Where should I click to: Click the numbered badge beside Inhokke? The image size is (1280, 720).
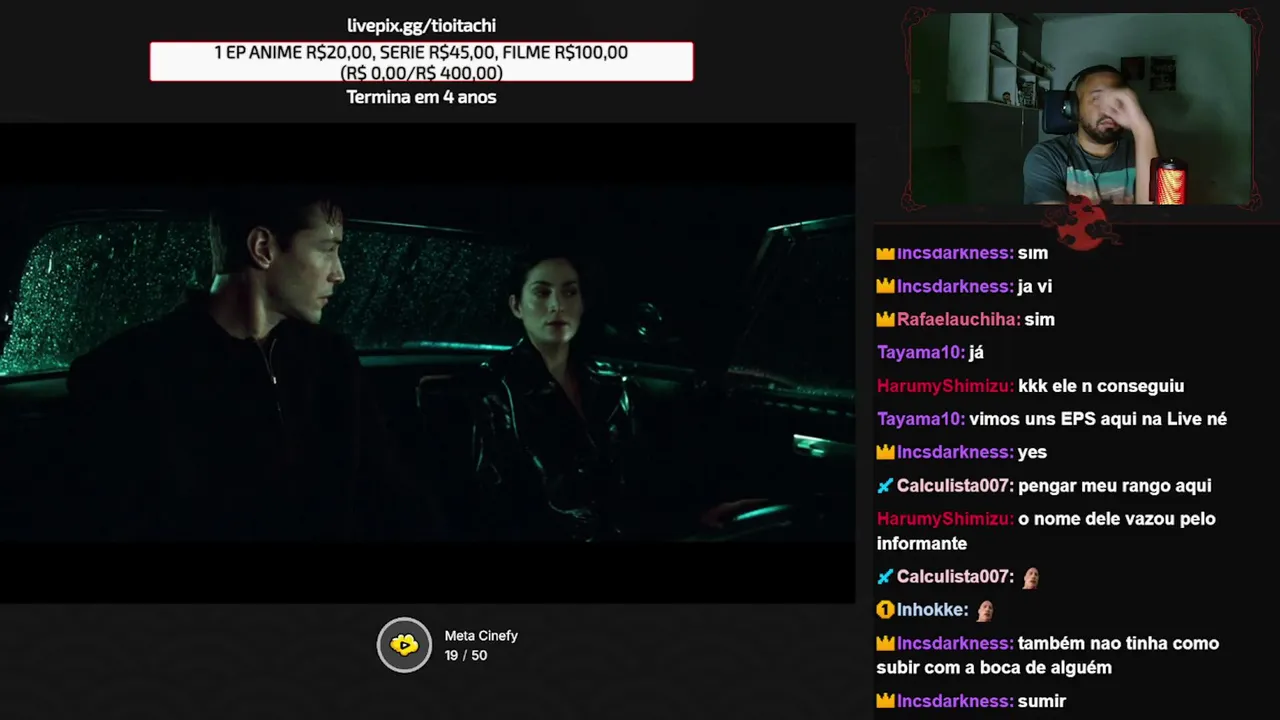point(885,610)
